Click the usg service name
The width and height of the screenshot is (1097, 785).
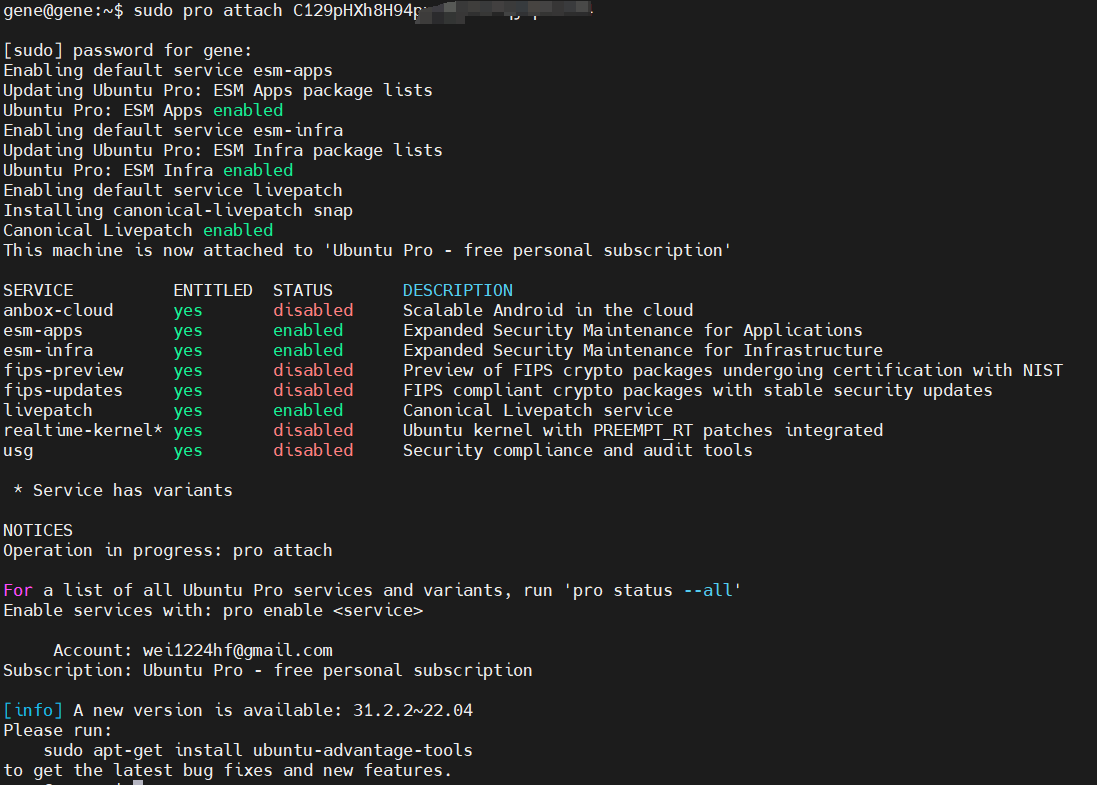tap(18, 450)
